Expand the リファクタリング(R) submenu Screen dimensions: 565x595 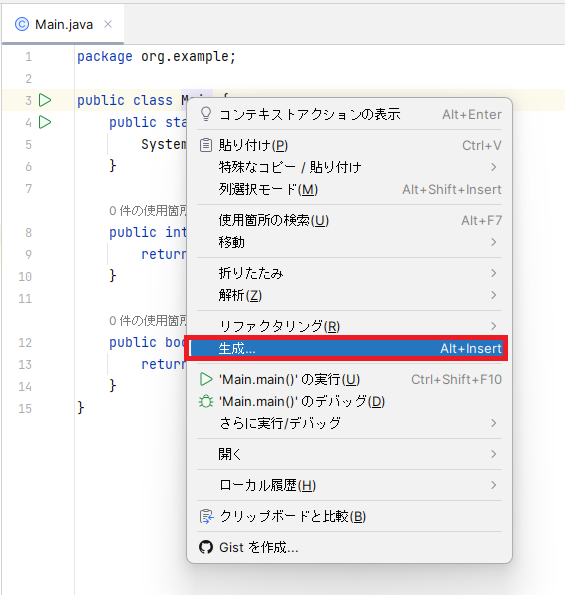pos(349,326)
